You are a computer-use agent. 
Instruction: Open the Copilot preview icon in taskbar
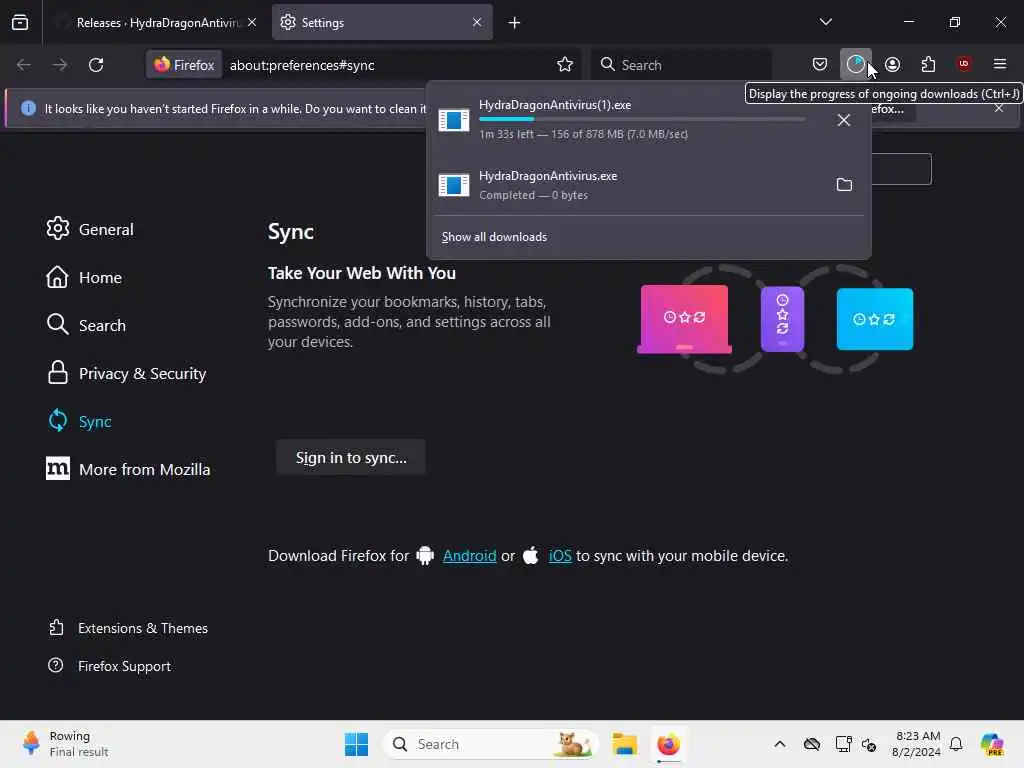pos(992,744)
